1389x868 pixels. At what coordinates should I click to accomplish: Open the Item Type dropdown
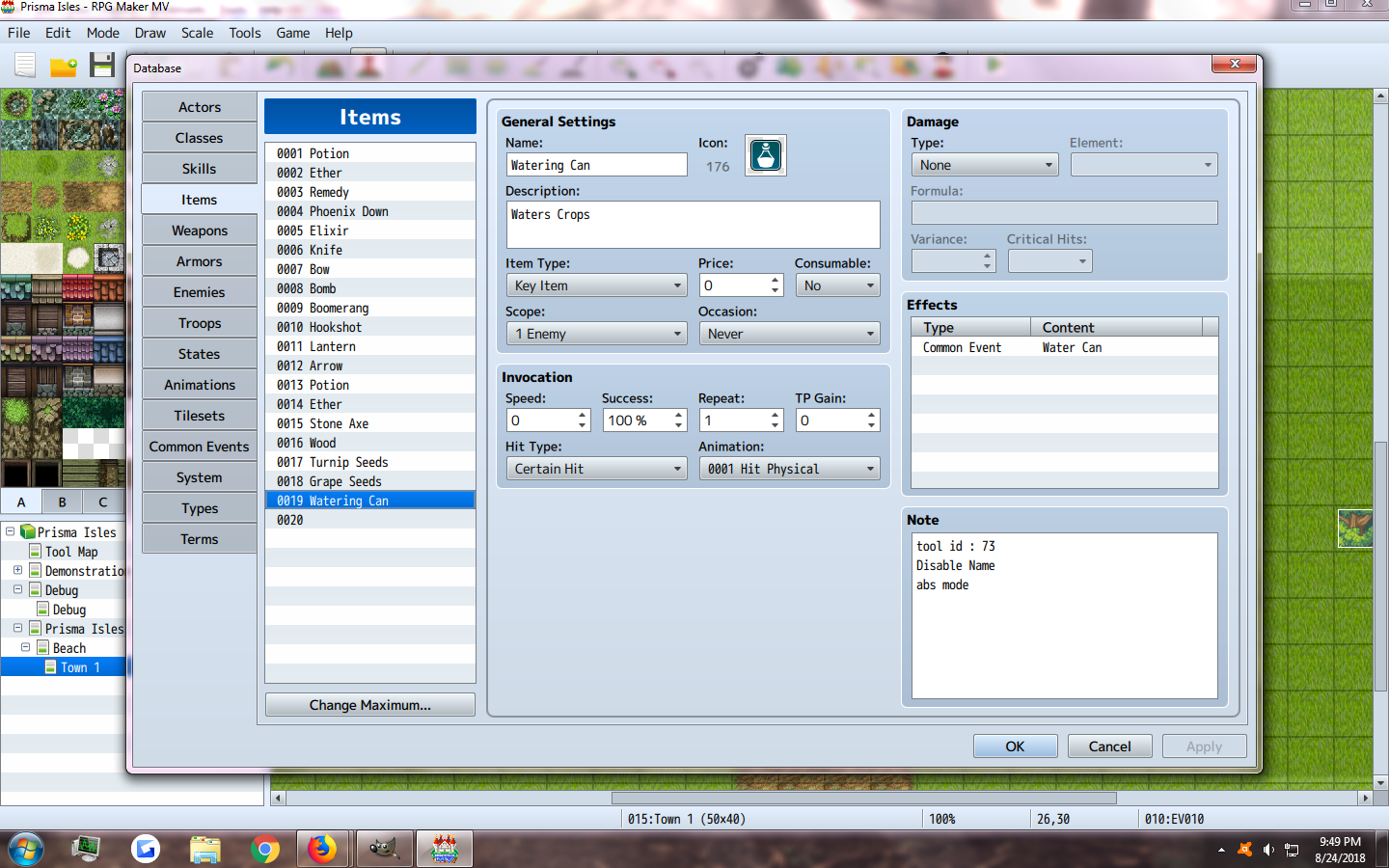click(596, 285)
